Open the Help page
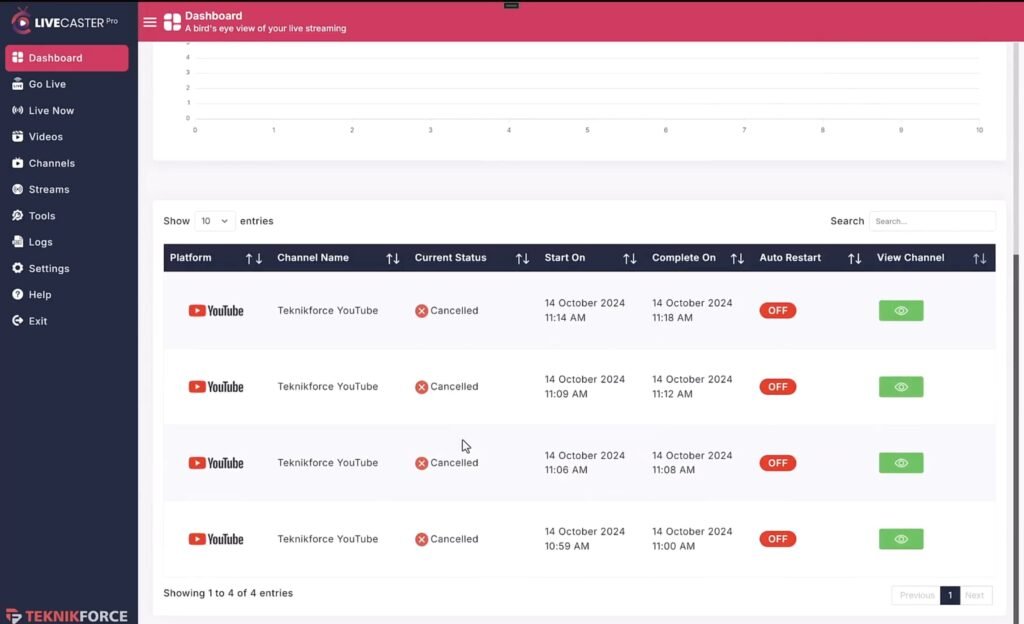The width and height of the screenshot is (1024, 624). (40, 295)
